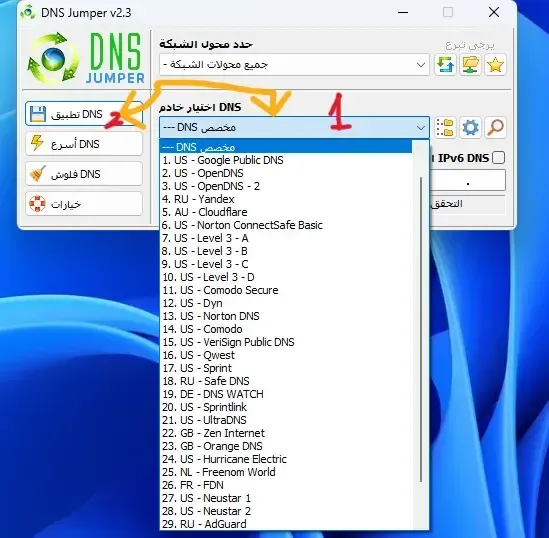Click the broom Flush DNS button
Screen dimensions: 549x538
point(84,174)
